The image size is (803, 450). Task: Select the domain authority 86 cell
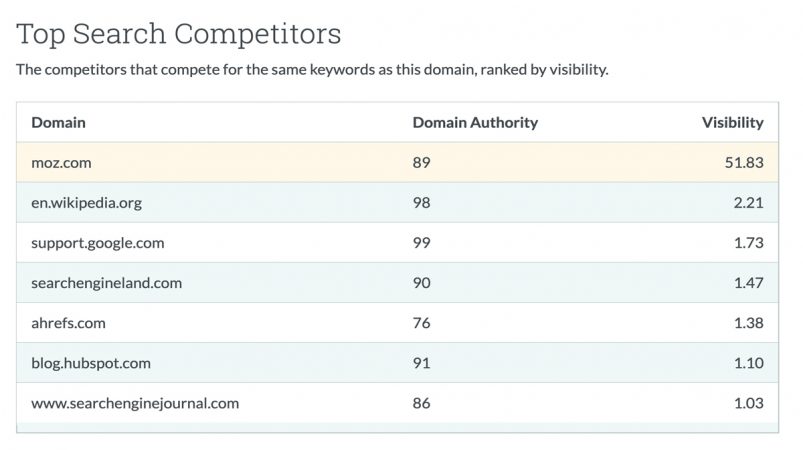tap(421, 403)
